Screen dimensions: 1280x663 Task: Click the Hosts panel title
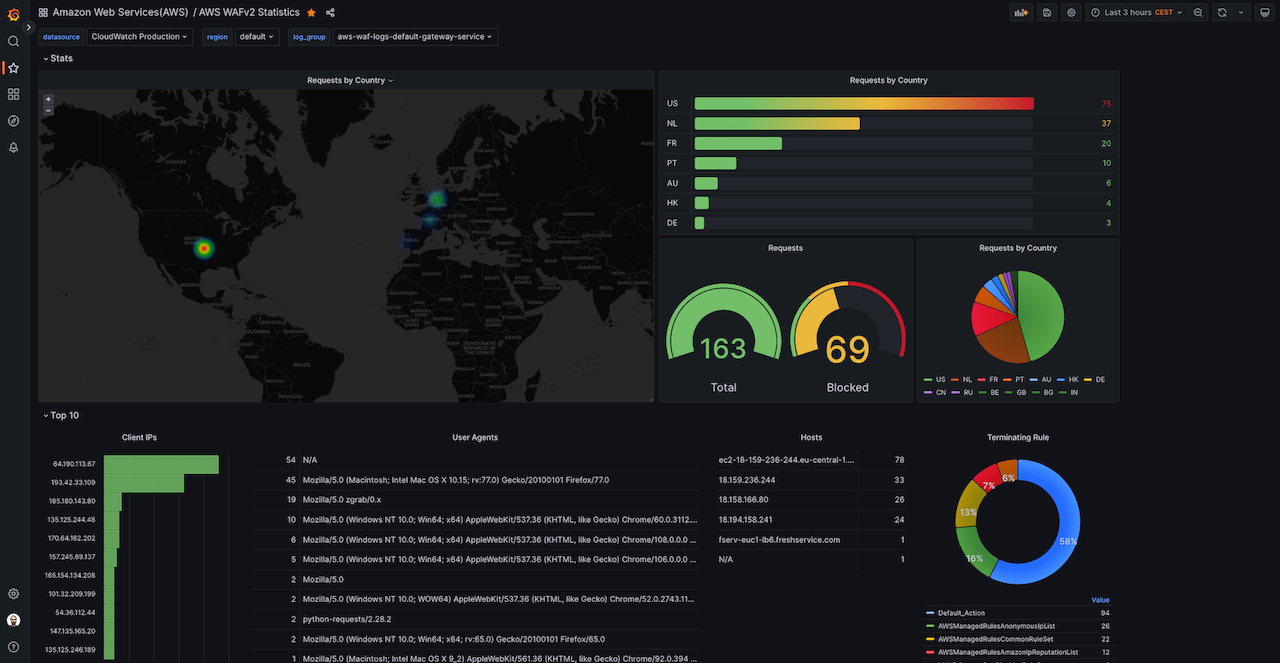tap(811, 437)
